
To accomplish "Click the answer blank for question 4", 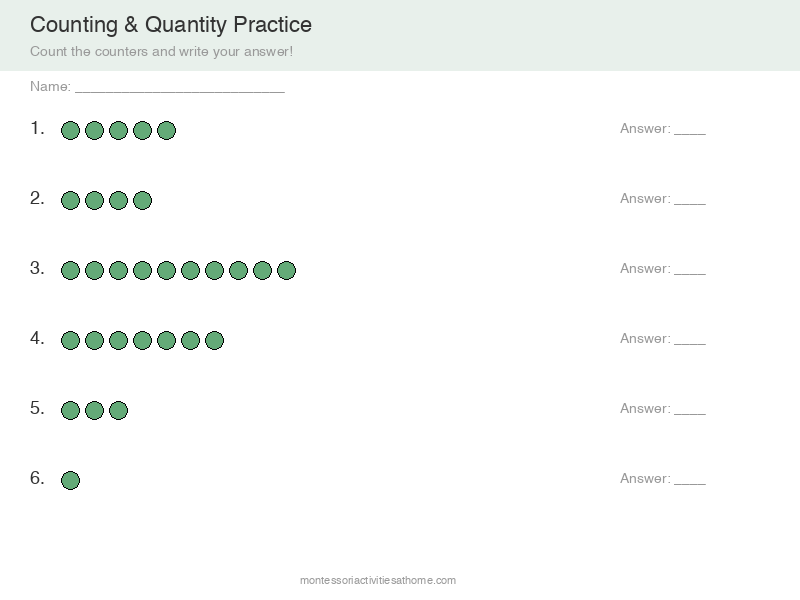I will click(690, 340).
